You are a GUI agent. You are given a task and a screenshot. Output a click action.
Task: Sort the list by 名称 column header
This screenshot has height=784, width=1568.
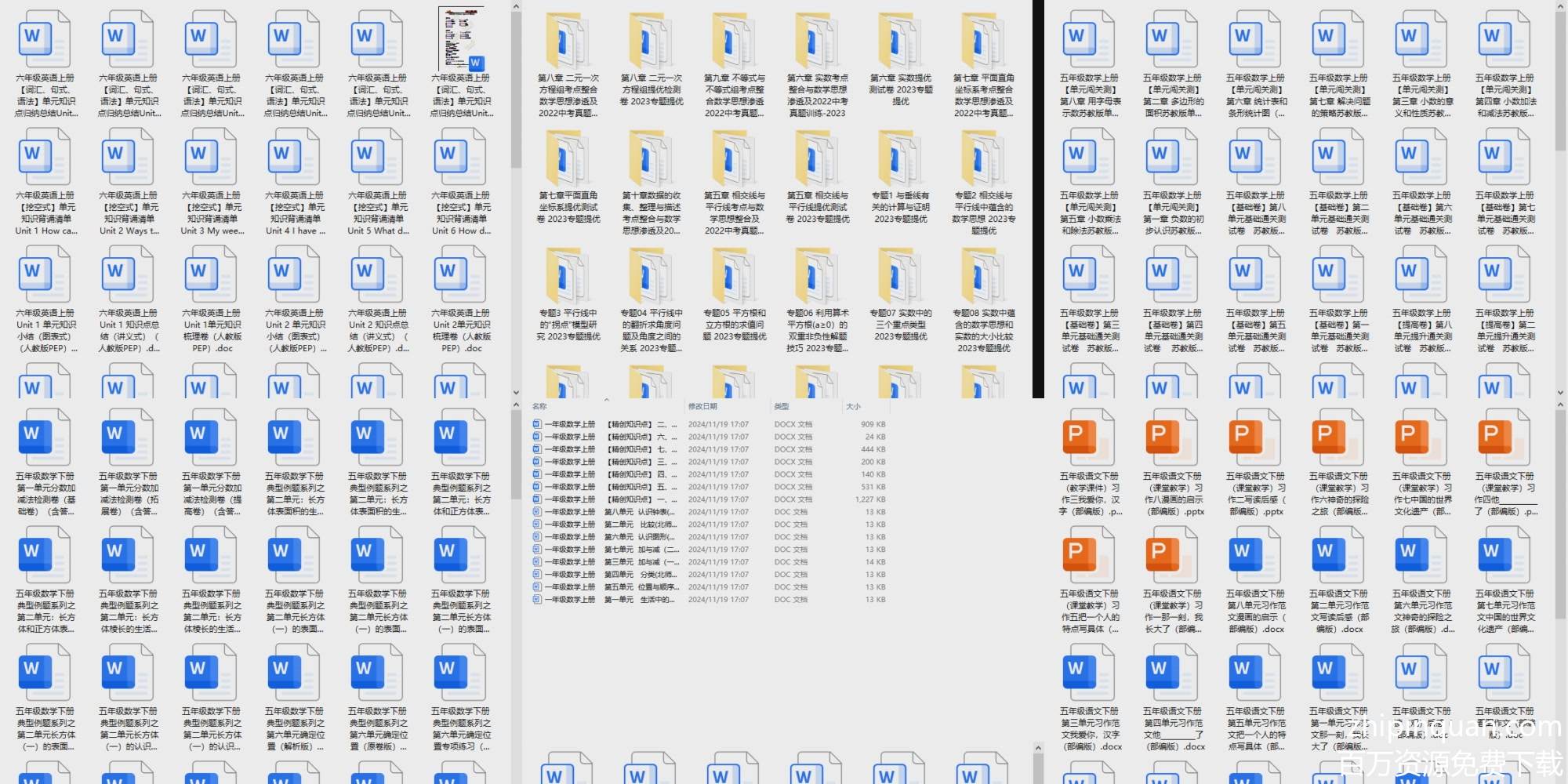click(540, 406)
